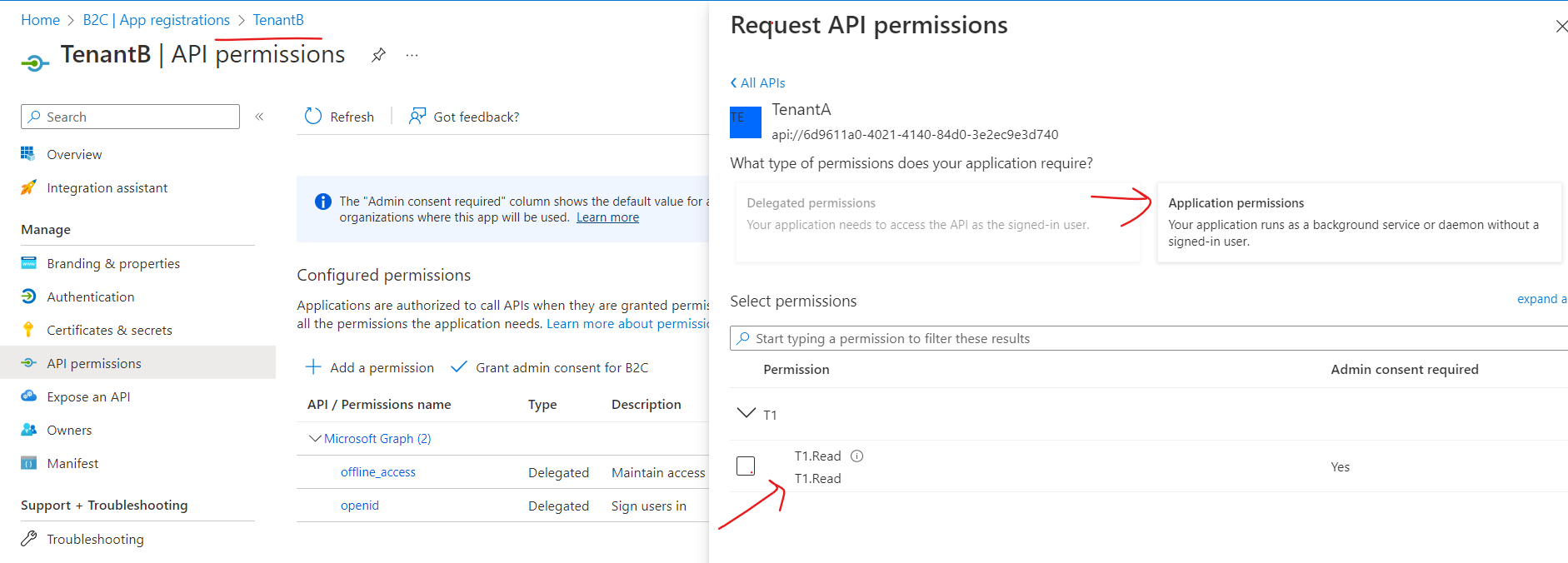Click the Refresh circular arrow icon
Viewport: 1568px width, 563px height.
313,117
